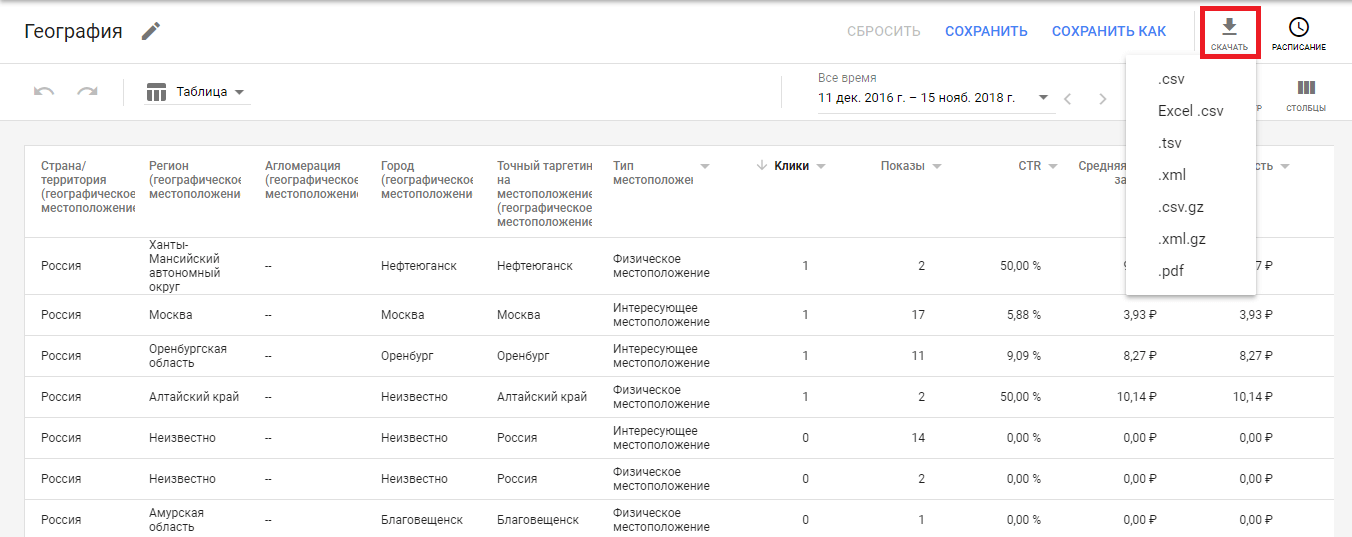
Task: Choose the .xml.gz export option
Action: click(x=1181, y=239)
